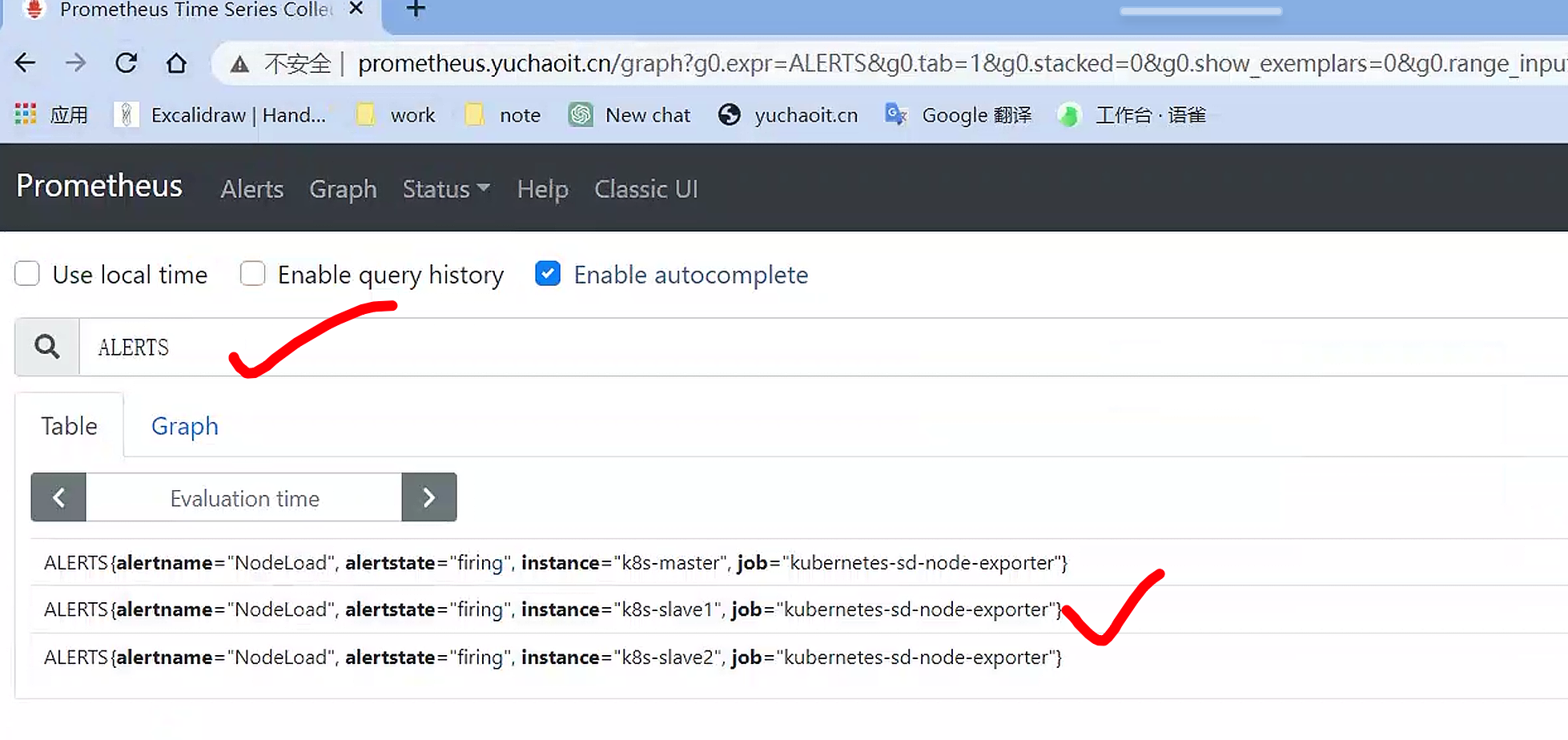Screen dimensions: 1568x740
Task: Open Alerts page in navbar
Action: click(x=252, y=189)
